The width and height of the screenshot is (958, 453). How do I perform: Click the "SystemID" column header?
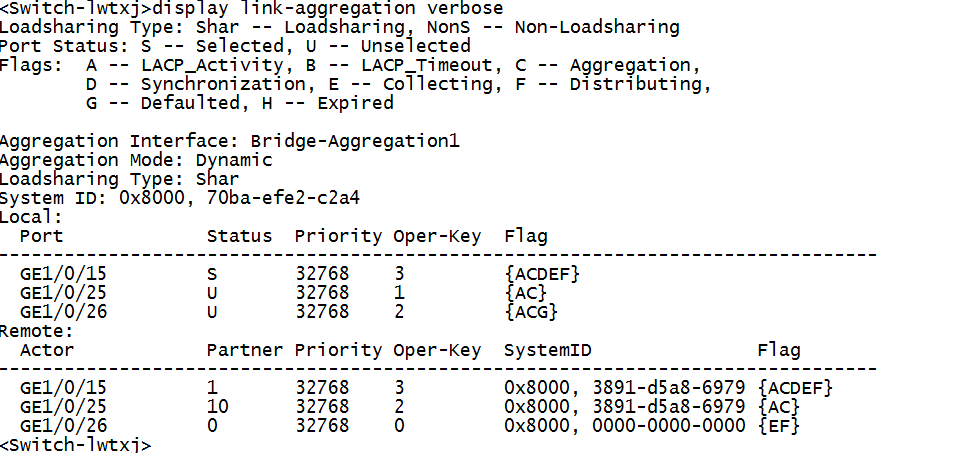point(547,350)
